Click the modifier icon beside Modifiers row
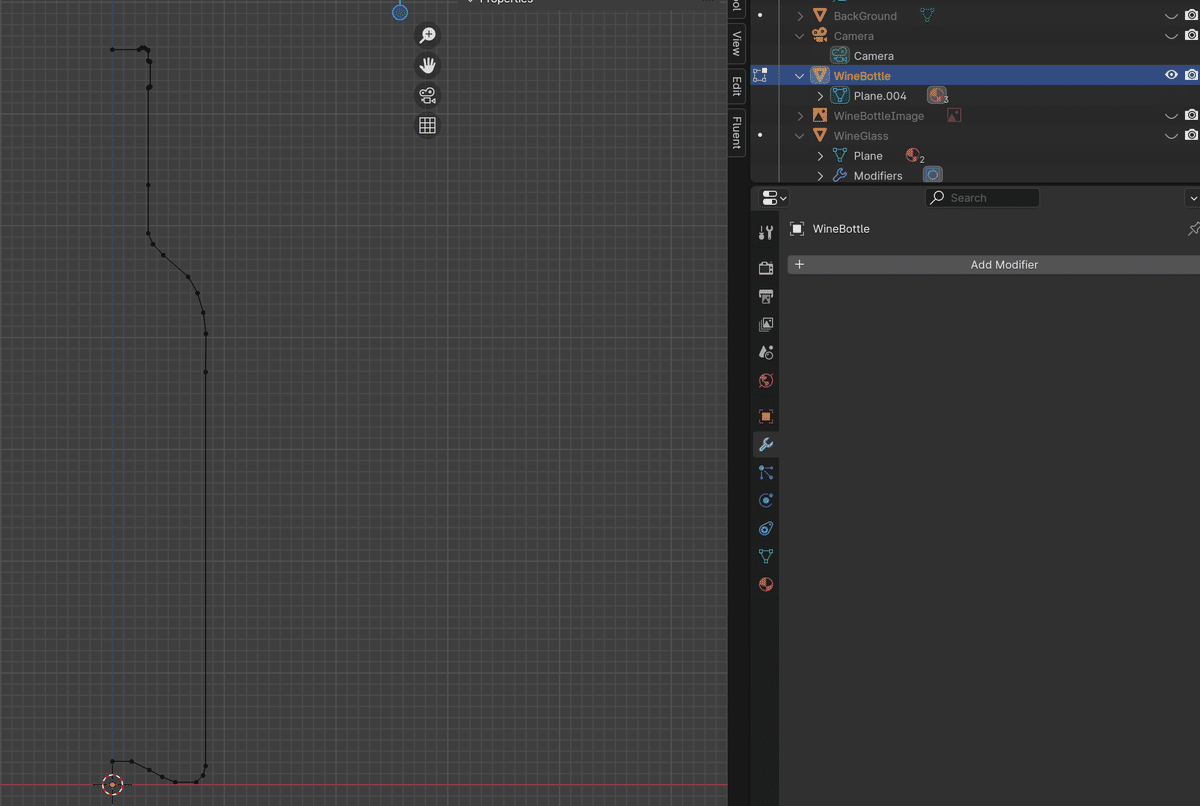 [x=933, y=175]
